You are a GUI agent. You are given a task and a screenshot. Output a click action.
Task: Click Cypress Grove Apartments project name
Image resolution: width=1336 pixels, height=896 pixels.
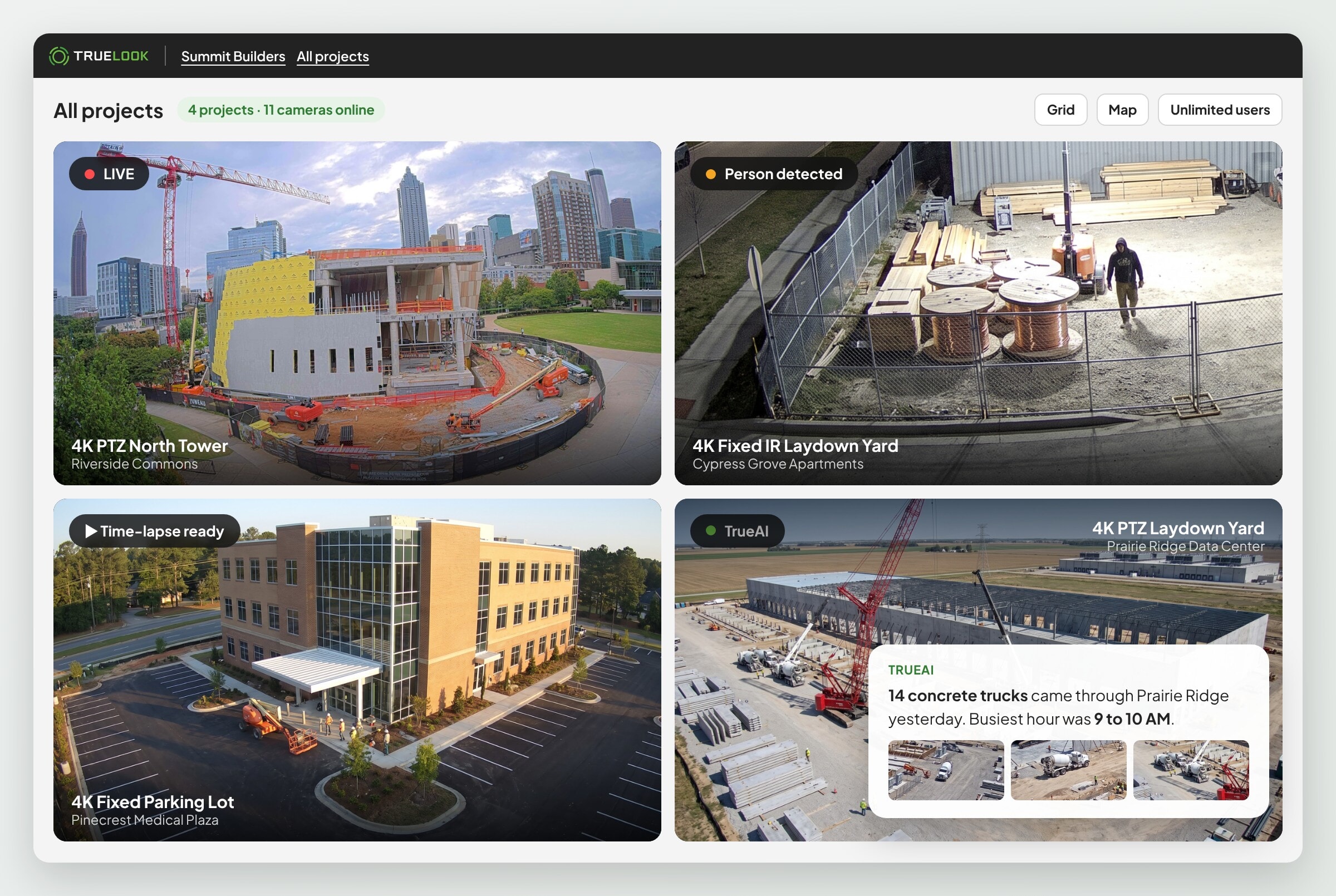tap(778, 464)
